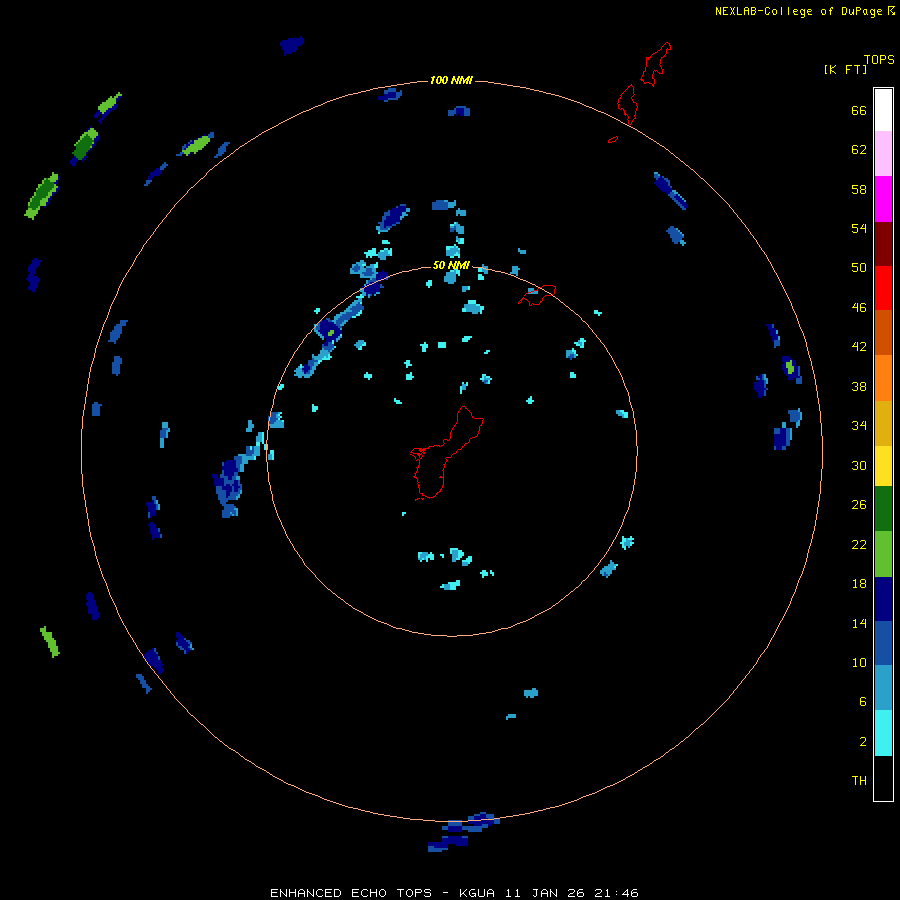This screenshot has height=900, width=900.
Task: Click the TH threshold legend label
Action: (x=859, y=780)
